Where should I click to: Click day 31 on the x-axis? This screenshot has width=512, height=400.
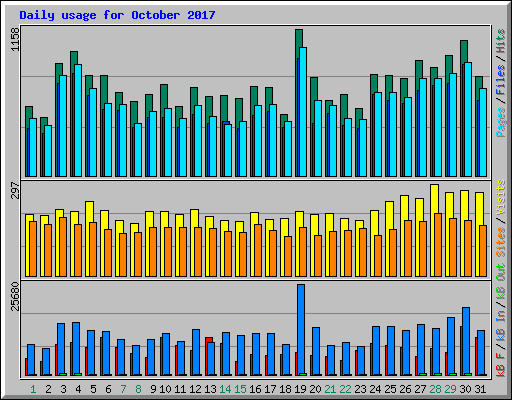pos(480,389)
